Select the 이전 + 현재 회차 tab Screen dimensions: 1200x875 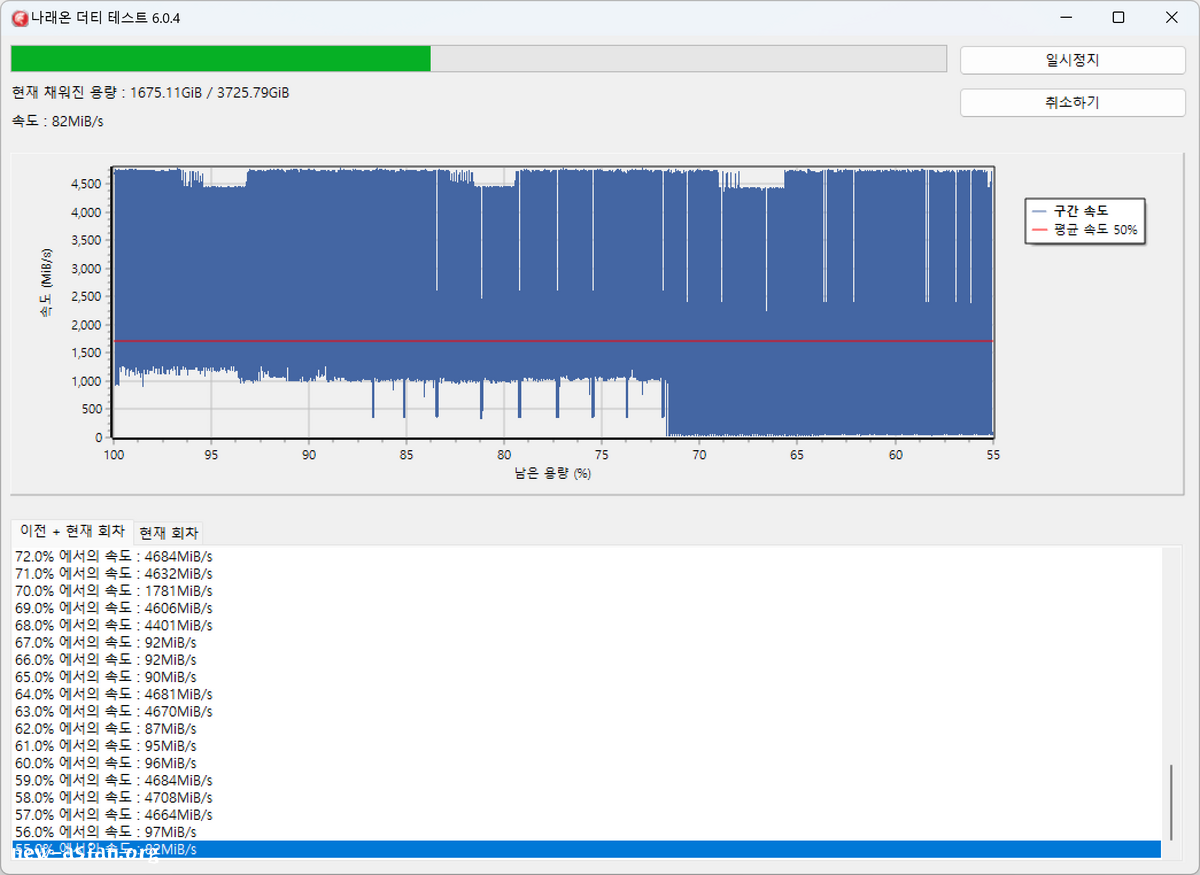(73, 531)
